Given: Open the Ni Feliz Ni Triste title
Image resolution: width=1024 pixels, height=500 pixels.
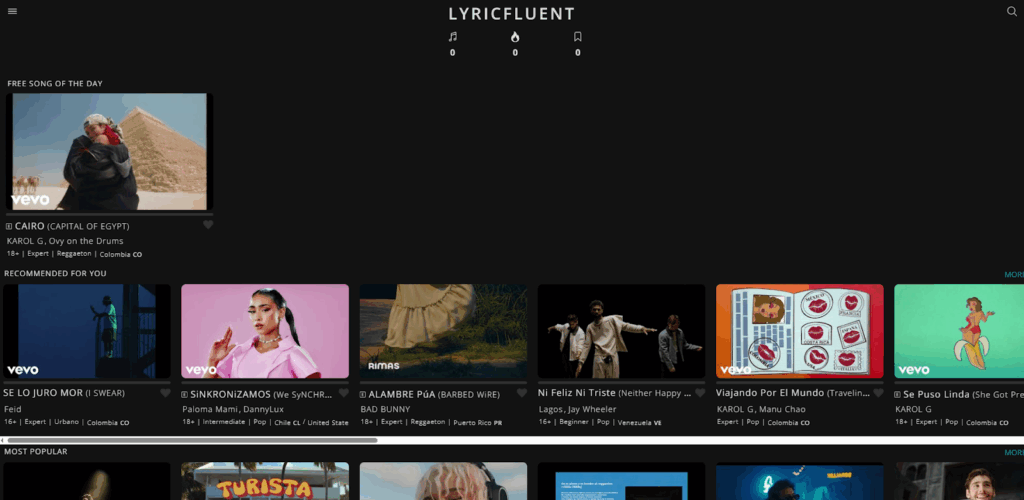Looking at the screenshot, I should [x=614, y=393].
